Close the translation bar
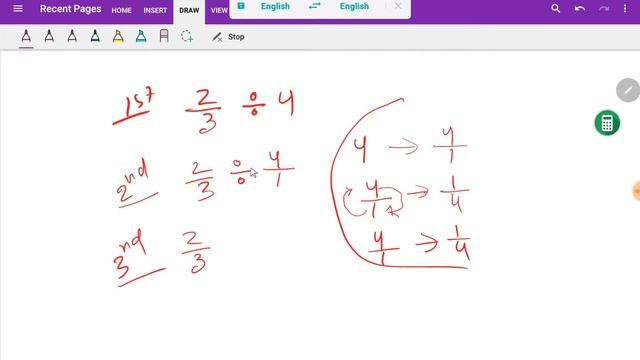This screenshot has height=360, width=640. (398, 6)
